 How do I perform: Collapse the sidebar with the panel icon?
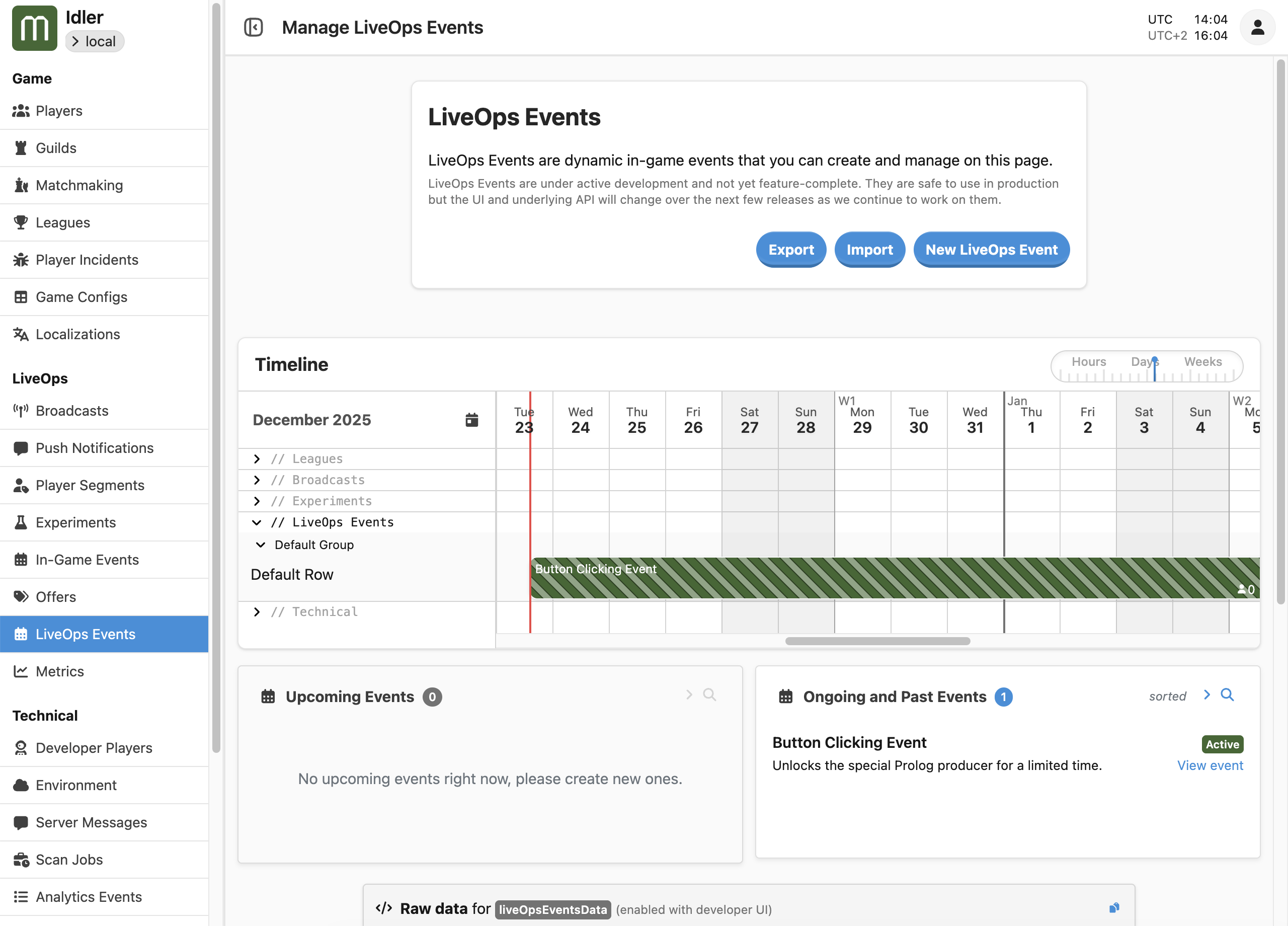253,27
